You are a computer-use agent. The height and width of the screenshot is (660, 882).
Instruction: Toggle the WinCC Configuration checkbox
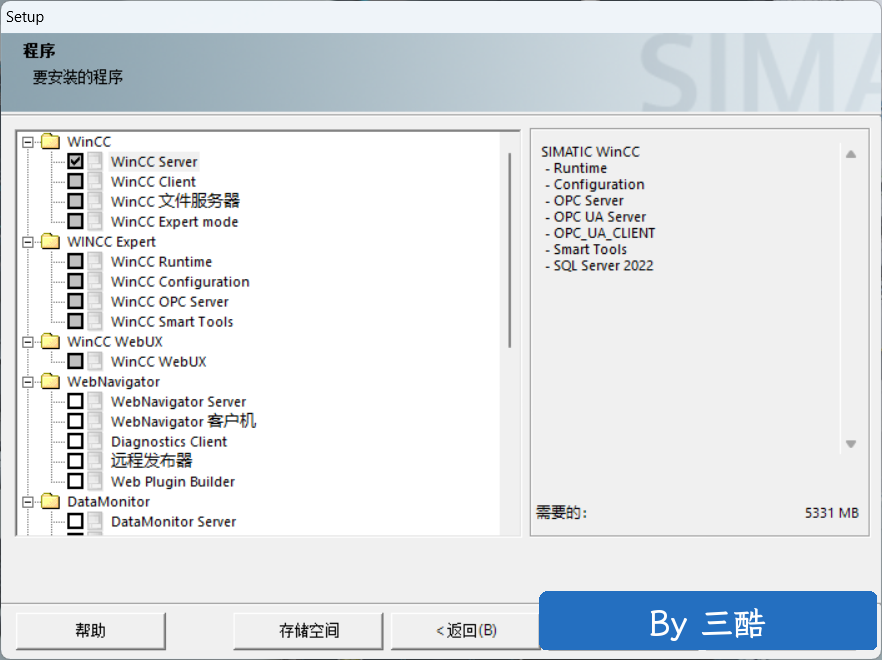(x=75, y=281)
